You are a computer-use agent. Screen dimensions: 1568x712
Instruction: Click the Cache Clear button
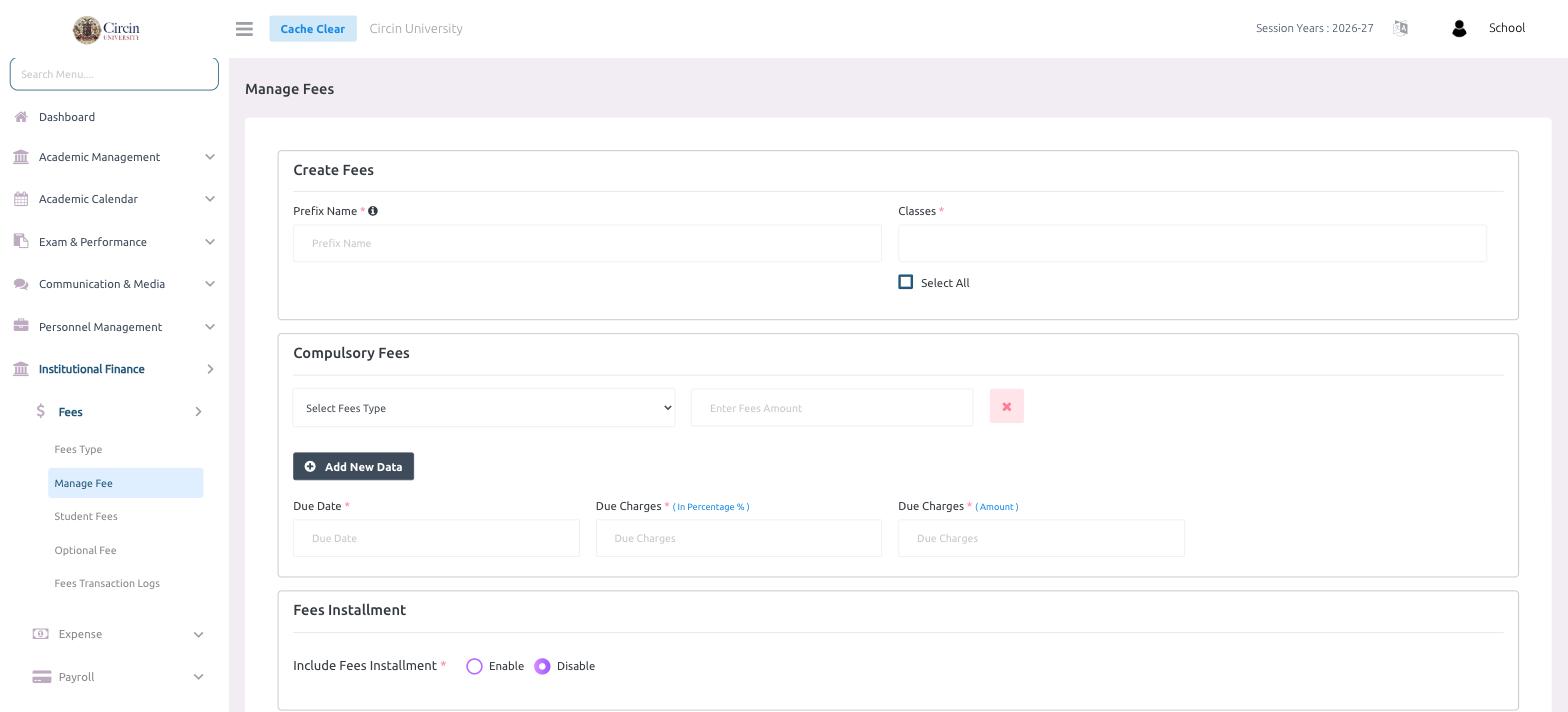[x=313, y=29]
